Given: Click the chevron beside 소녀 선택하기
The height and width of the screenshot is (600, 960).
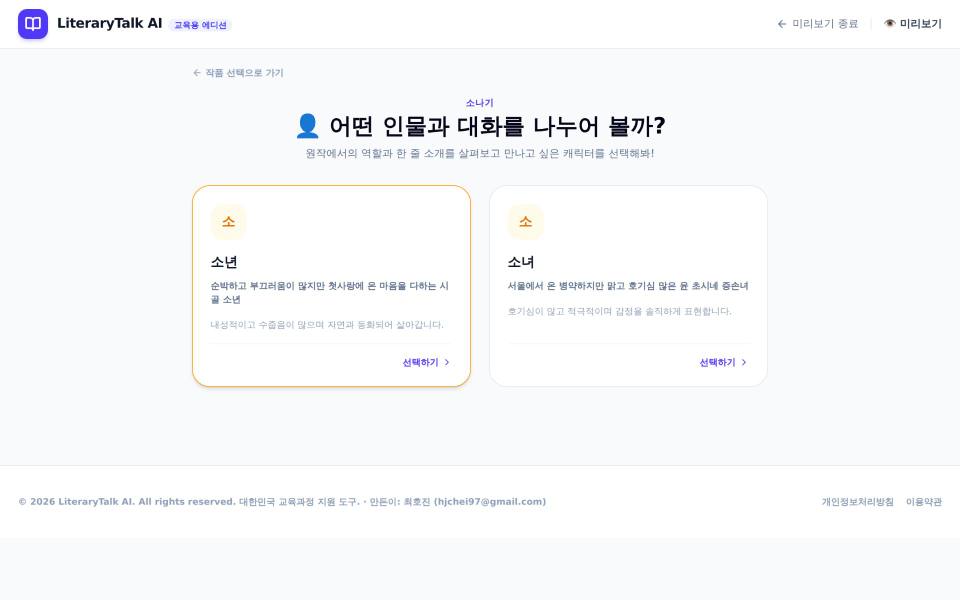Looking at the screenshot, I should point(744,362).
